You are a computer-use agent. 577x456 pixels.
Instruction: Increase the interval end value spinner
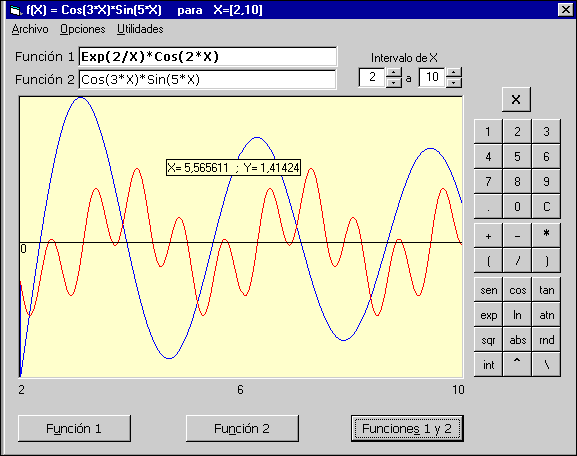[454, 73]
